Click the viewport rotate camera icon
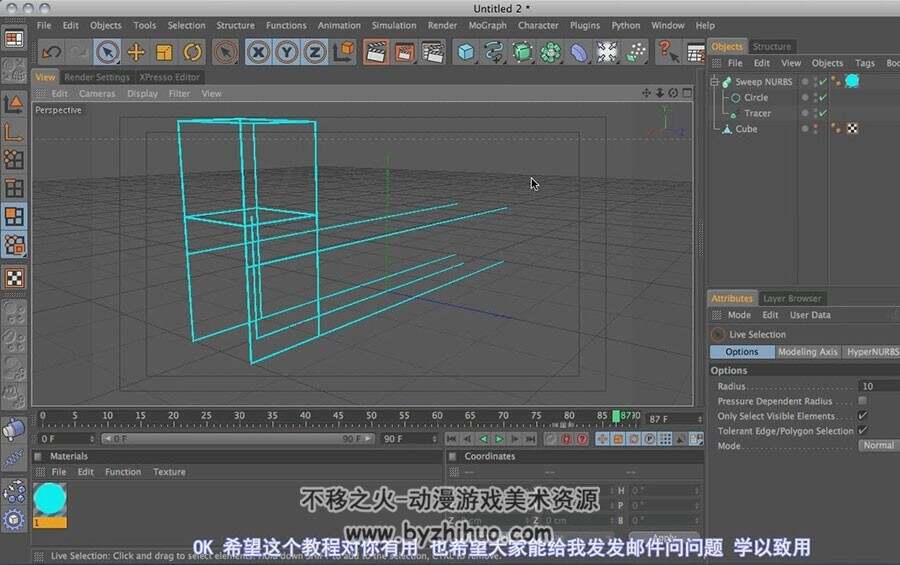Viewport: 900px width, 565px height. coord(673,93)
